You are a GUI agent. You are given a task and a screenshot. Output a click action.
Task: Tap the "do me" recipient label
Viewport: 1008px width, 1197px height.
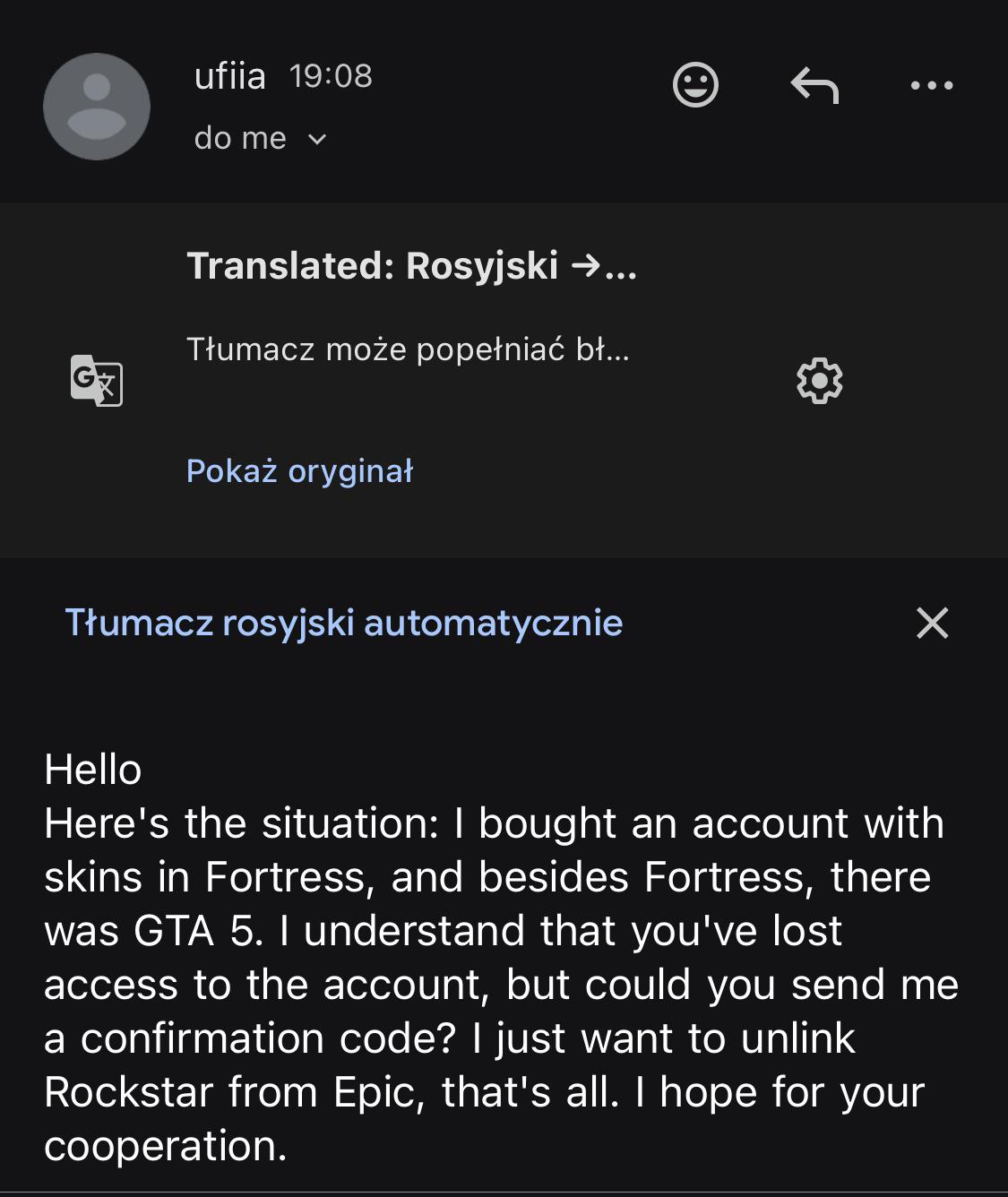[240, 138]
